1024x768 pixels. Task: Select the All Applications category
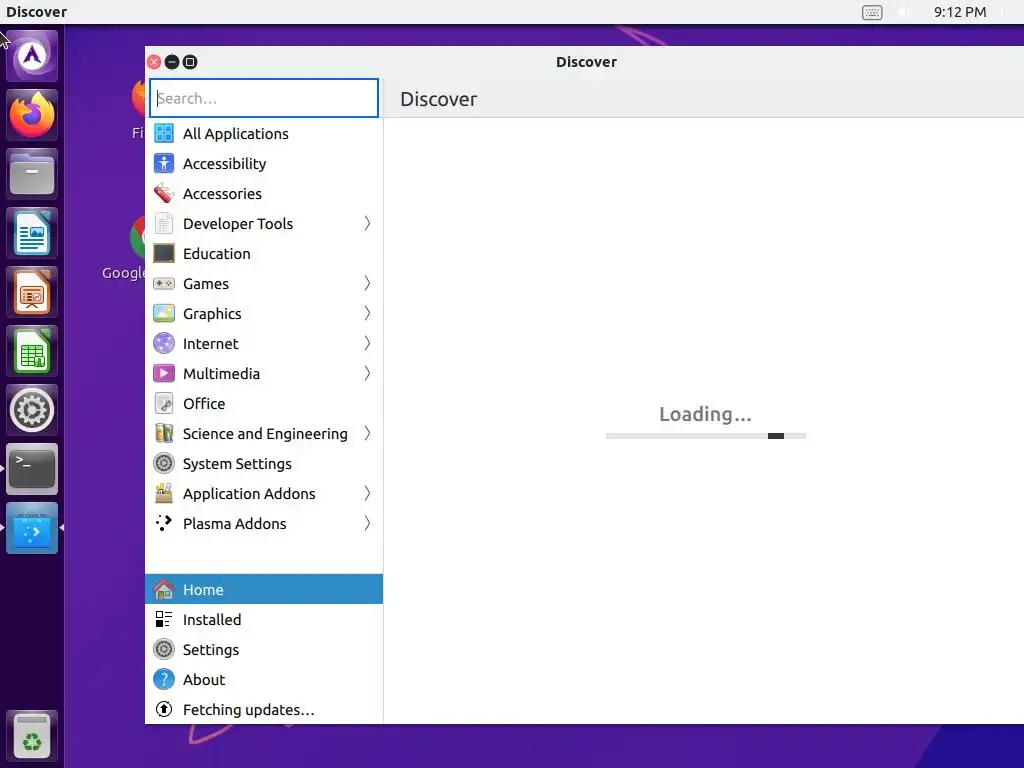(x=264, y=133)
